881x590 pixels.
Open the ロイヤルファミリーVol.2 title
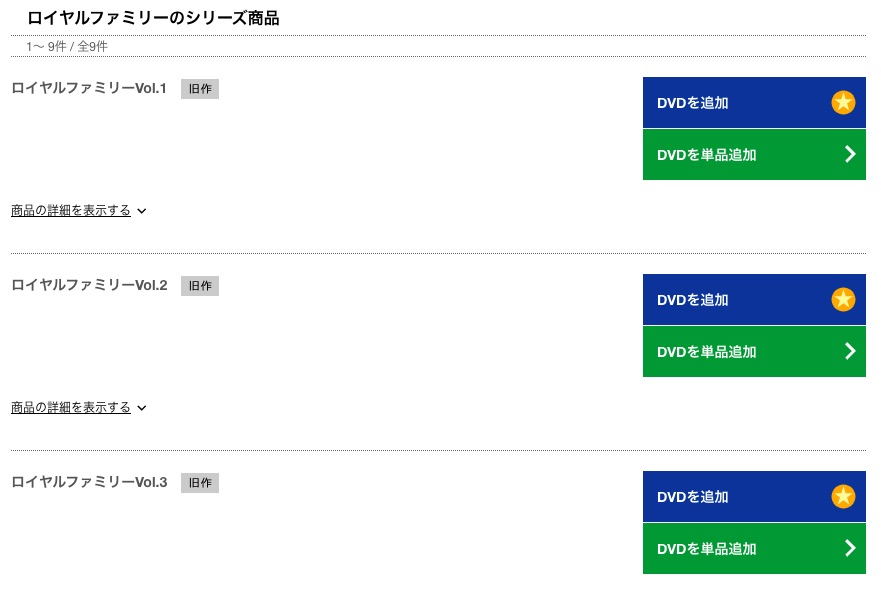pos(89,285)
